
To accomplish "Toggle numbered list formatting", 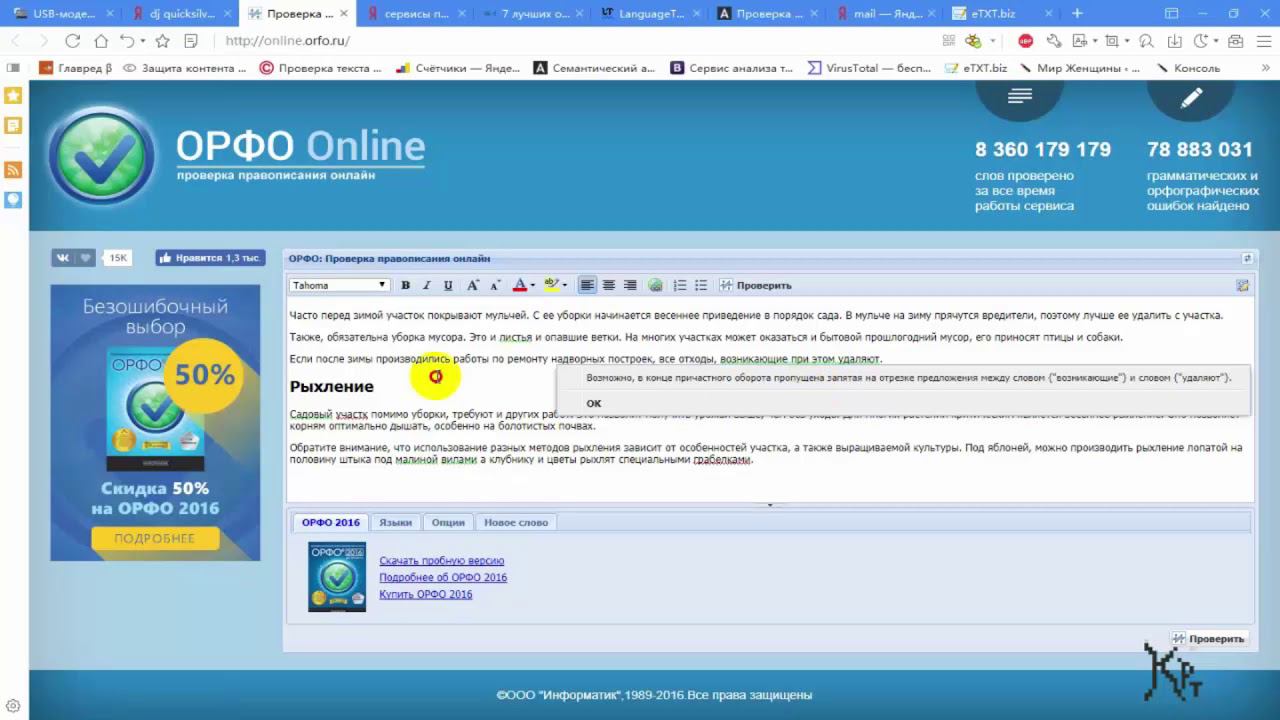I will pyautogui.click(x=680, y=285).
